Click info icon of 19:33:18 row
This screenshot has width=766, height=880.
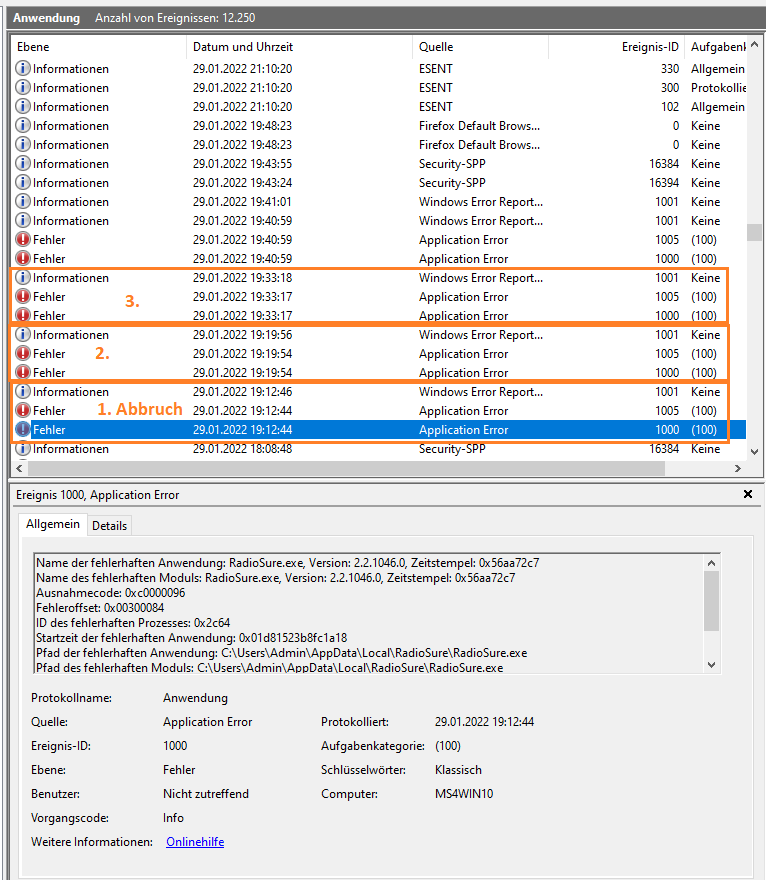click(x=22, y=278)
